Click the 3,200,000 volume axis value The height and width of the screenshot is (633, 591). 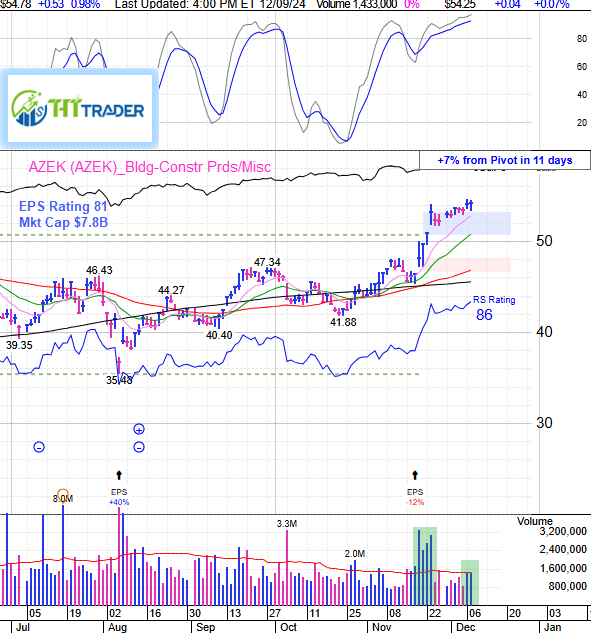click(x=563, y=531)
